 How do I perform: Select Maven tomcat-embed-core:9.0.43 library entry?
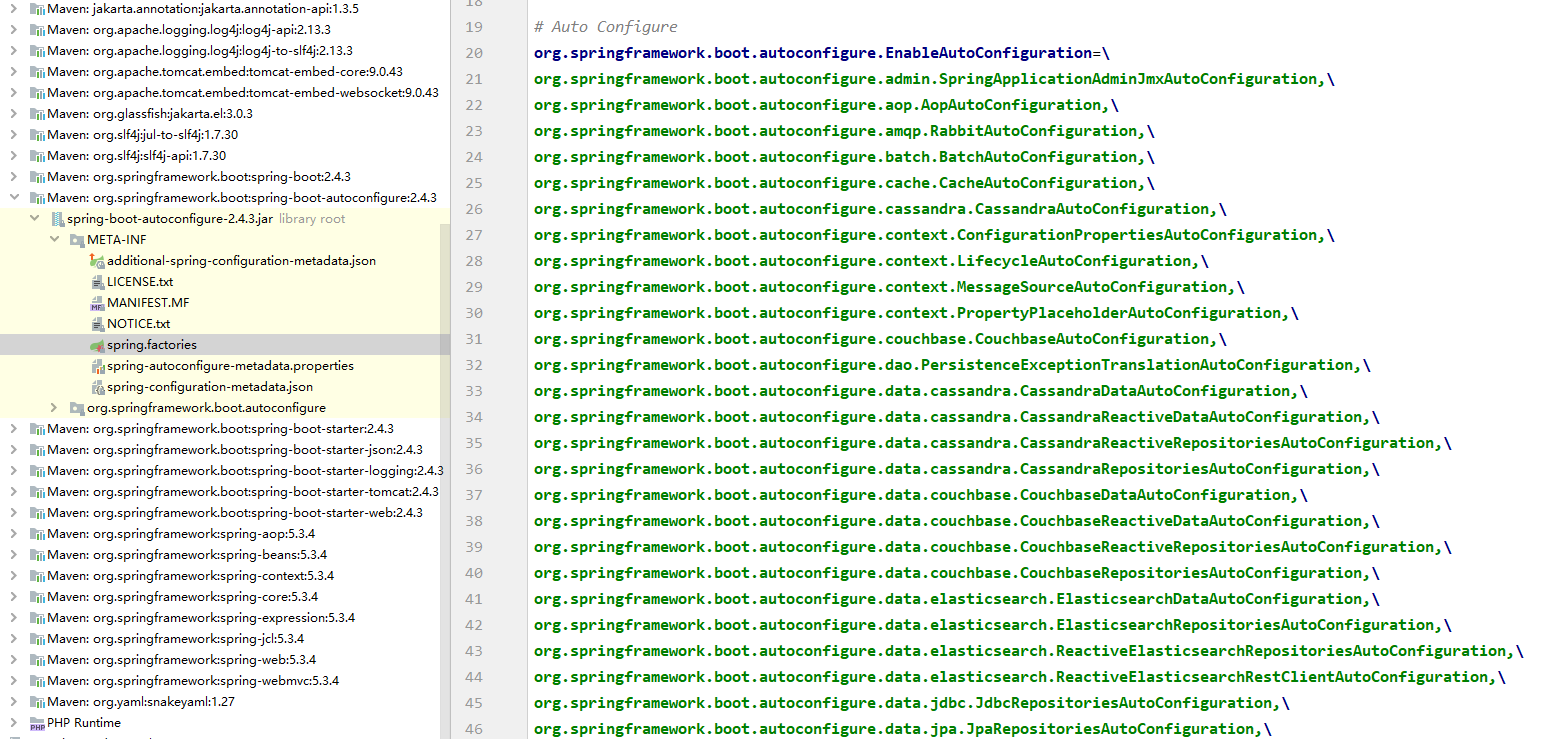click(224, 72)
